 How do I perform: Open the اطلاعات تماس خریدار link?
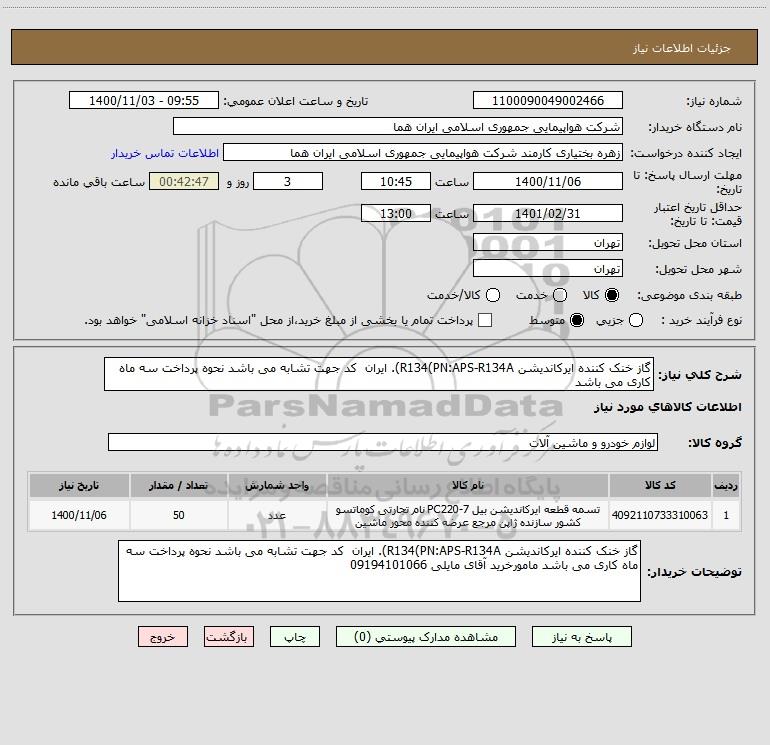click(x=165, y=153)
